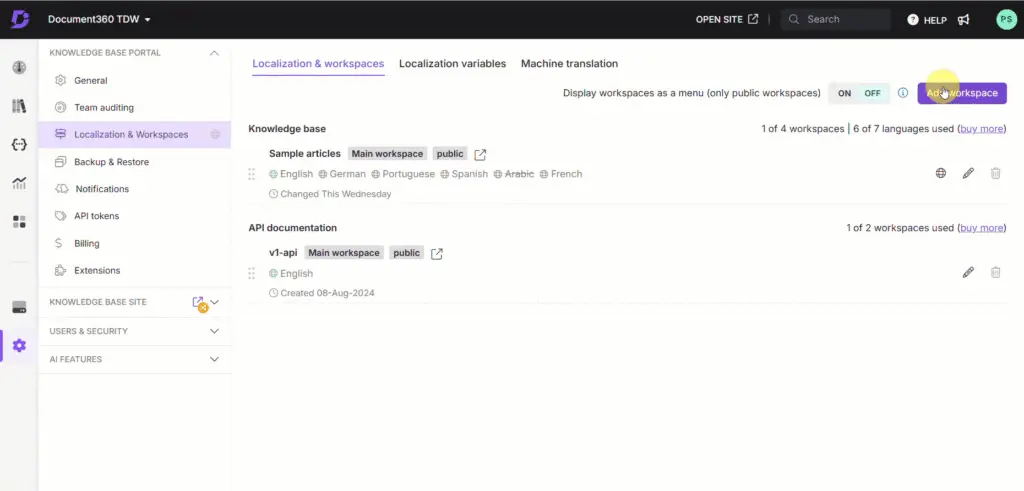Switch to the Localization variables tab
Image resolution: width=1024 pixels, height=491 pixels.
[x=452, y=63]
